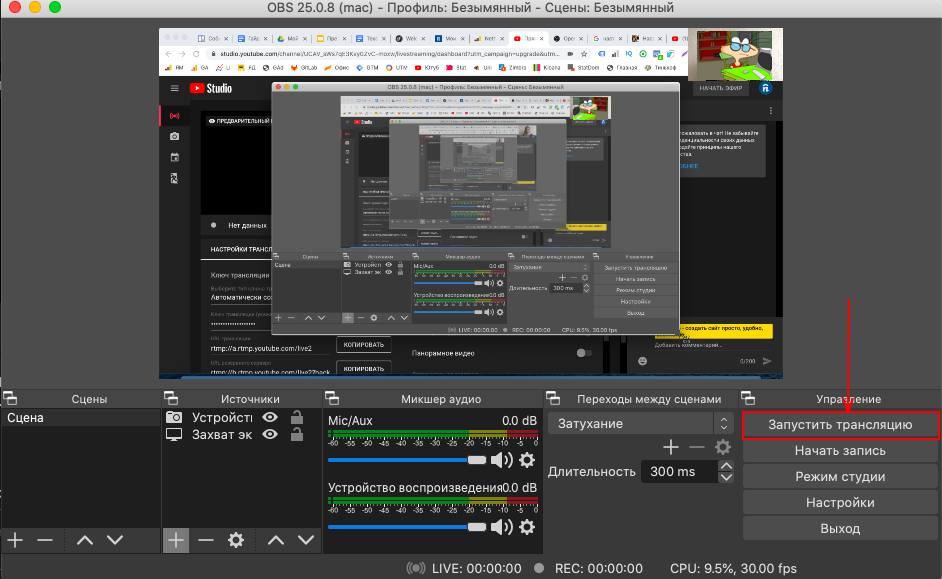
Task: Start streaming with Запустить трансляцию button
Action: (840, 425)
